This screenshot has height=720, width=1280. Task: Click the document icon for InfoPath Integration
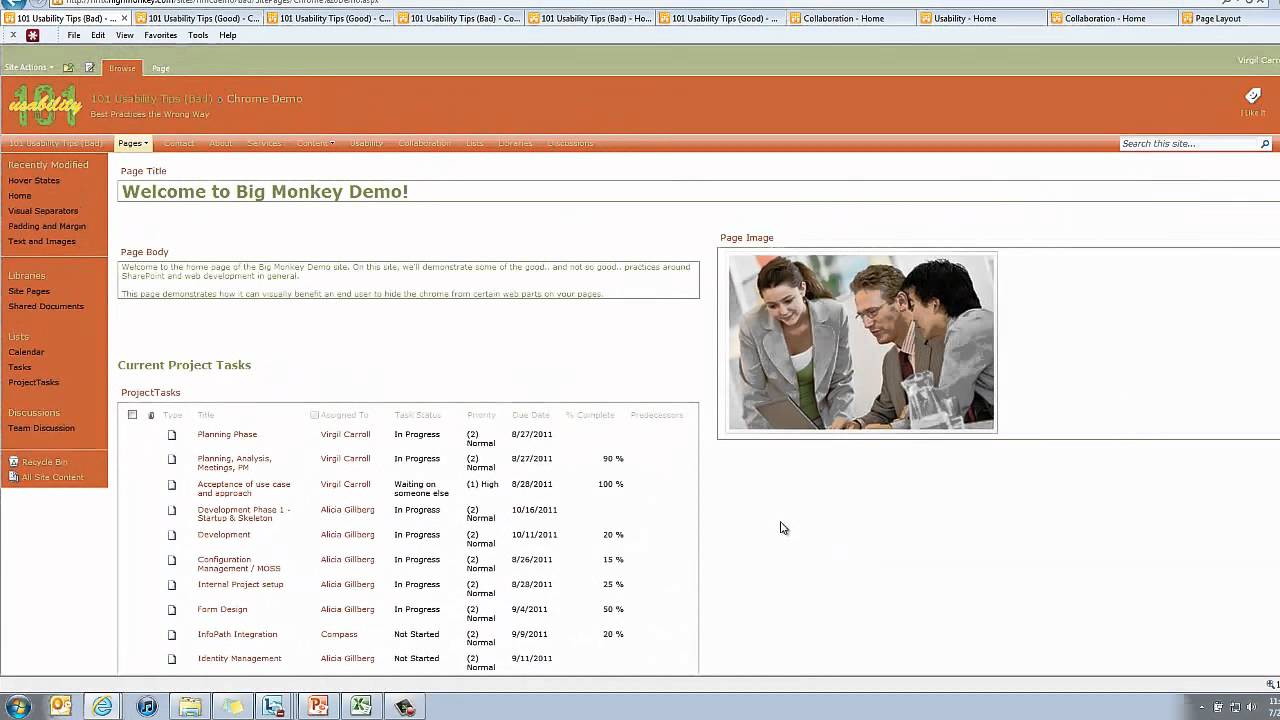tap(172, 635)
